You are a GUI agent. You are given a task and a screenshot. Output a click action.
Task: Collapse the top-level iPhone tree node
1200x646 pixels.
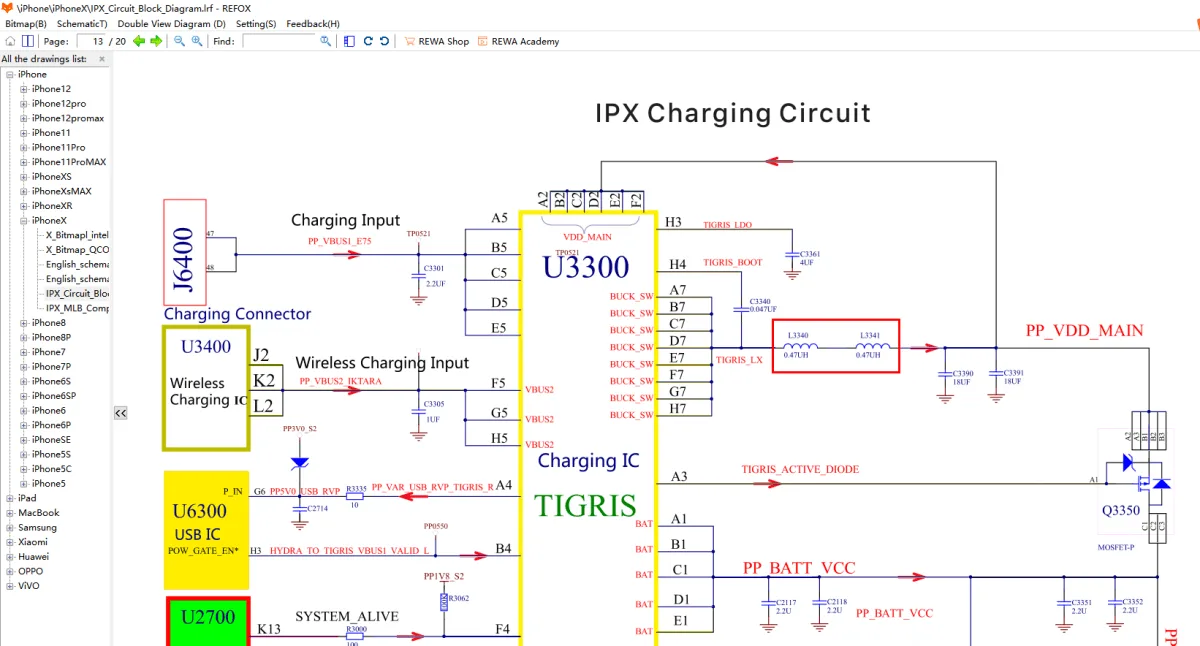9,74
